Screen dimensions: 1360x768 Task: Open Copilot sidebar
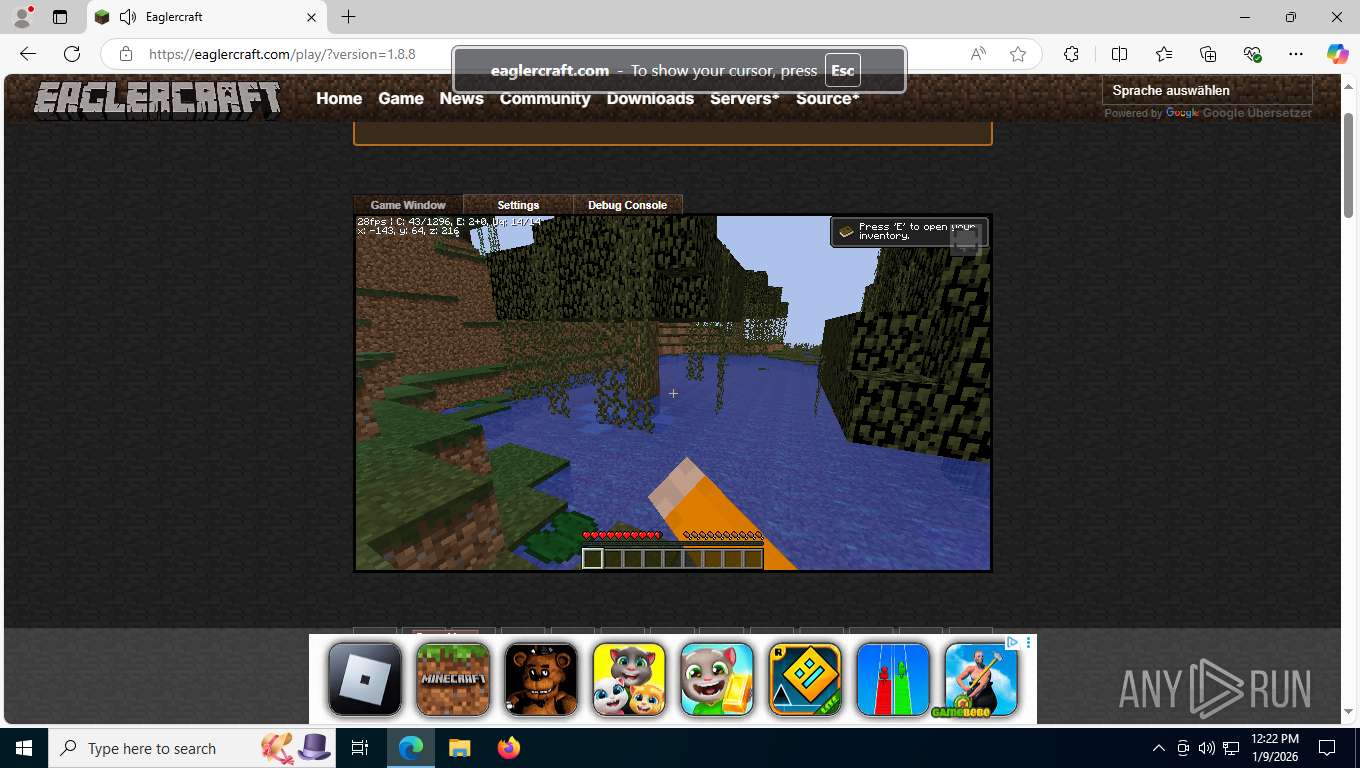click(1338, 54)
